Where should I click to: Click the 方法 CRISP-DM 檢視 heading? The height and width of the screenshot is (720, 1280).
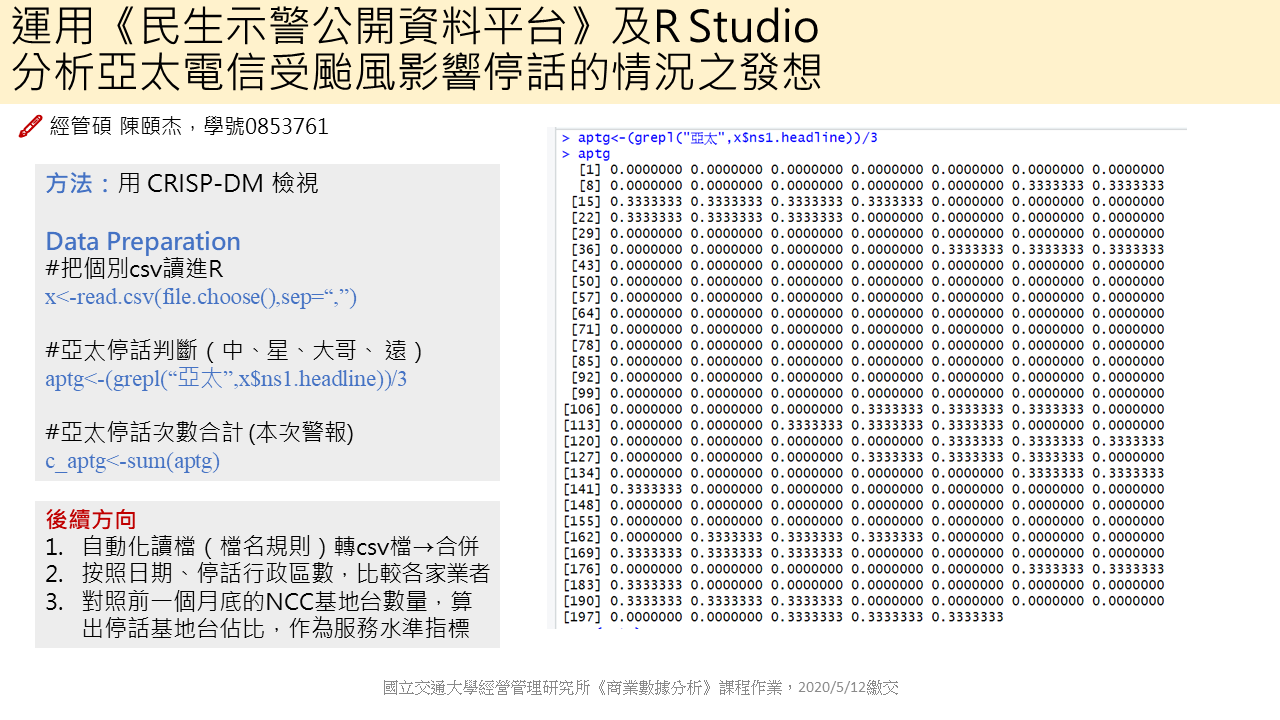(182, 184)
